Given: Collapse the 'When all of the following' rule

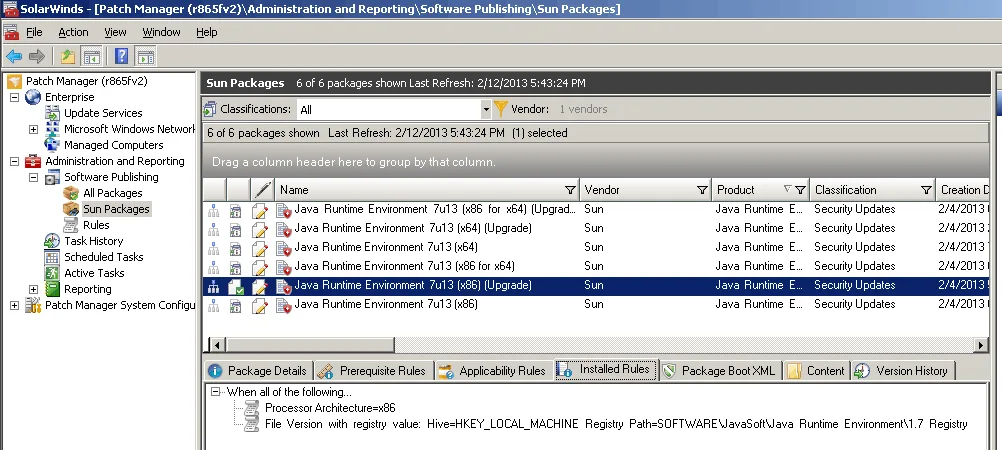Looking at the screenshot, I should tap(215, 393).
